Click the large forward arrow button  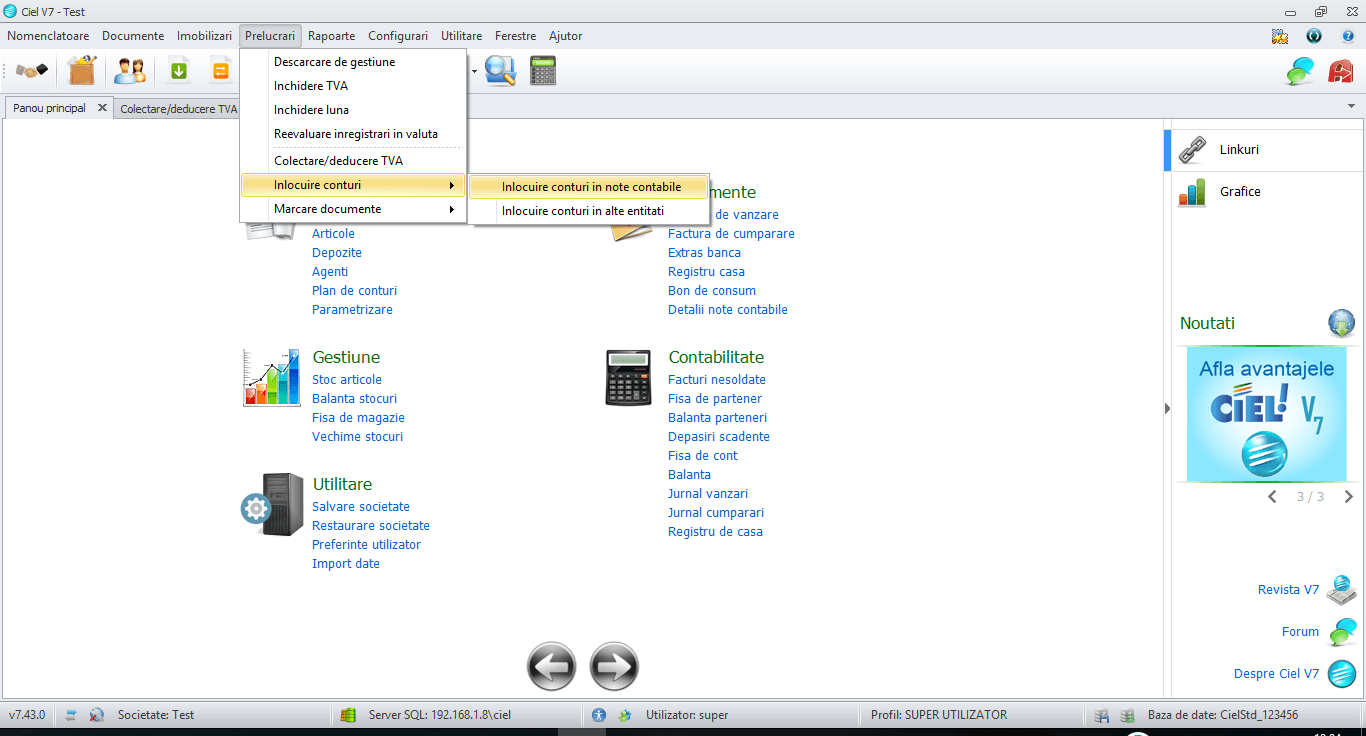click(614, 667)
